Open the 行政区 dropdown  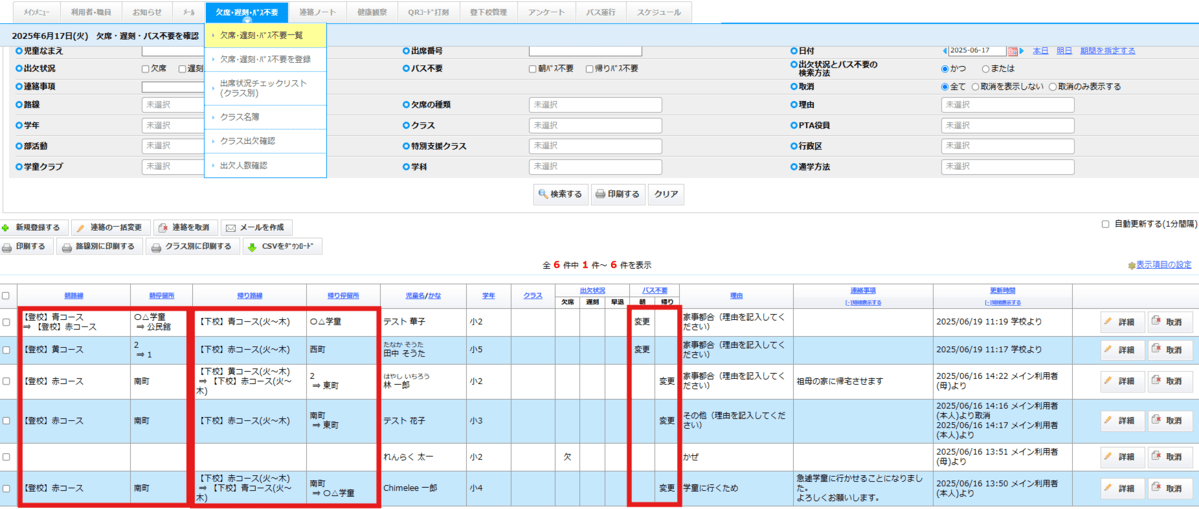coord(1008,146)
